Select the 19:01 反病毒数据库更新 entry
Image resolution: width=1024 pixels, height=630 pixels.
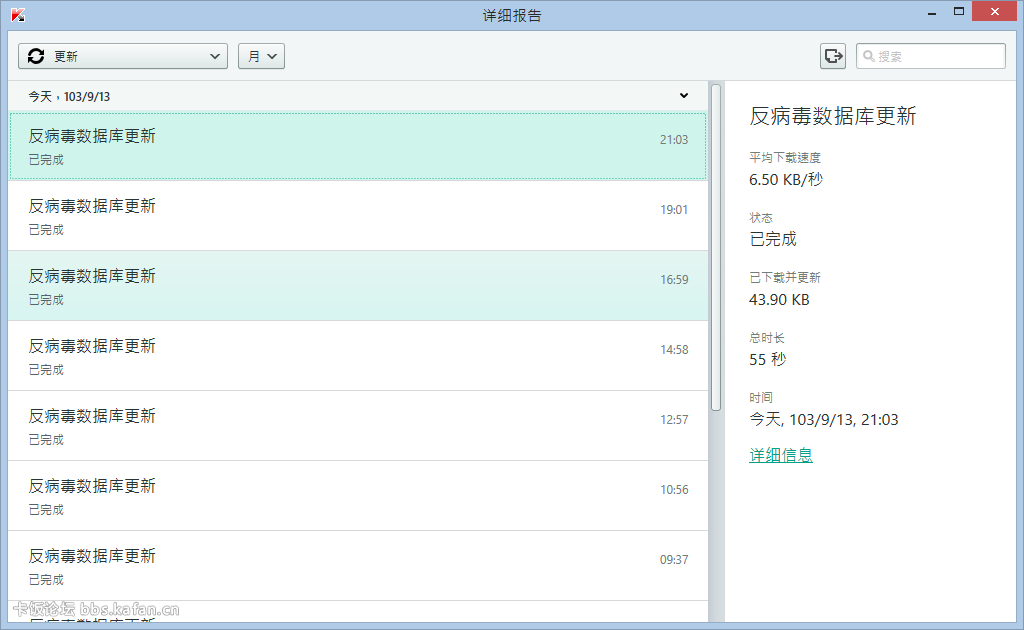[x=358, y=216]
